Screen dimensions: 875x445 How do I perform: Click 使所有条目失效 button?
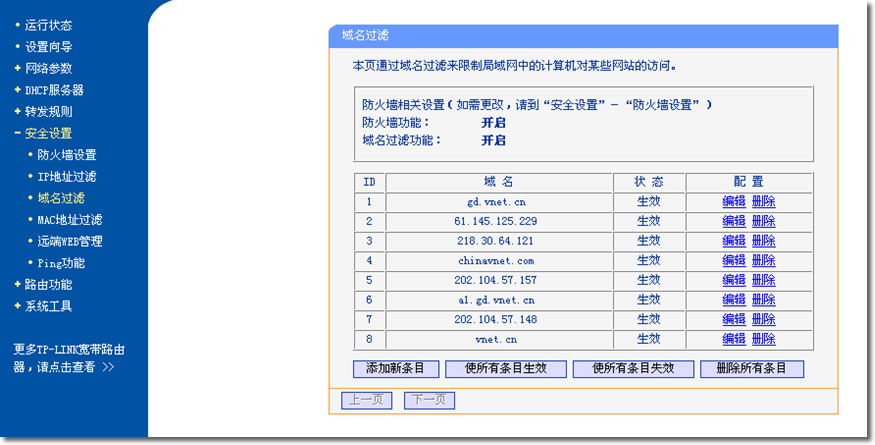click(x=633, y=368)
